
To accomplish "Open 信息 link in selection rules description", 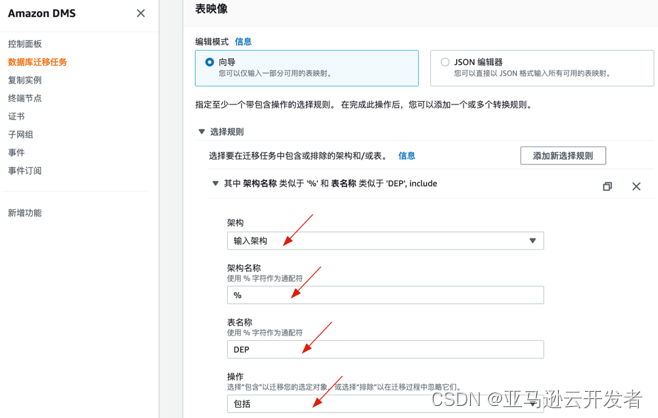I will [407, 156].
